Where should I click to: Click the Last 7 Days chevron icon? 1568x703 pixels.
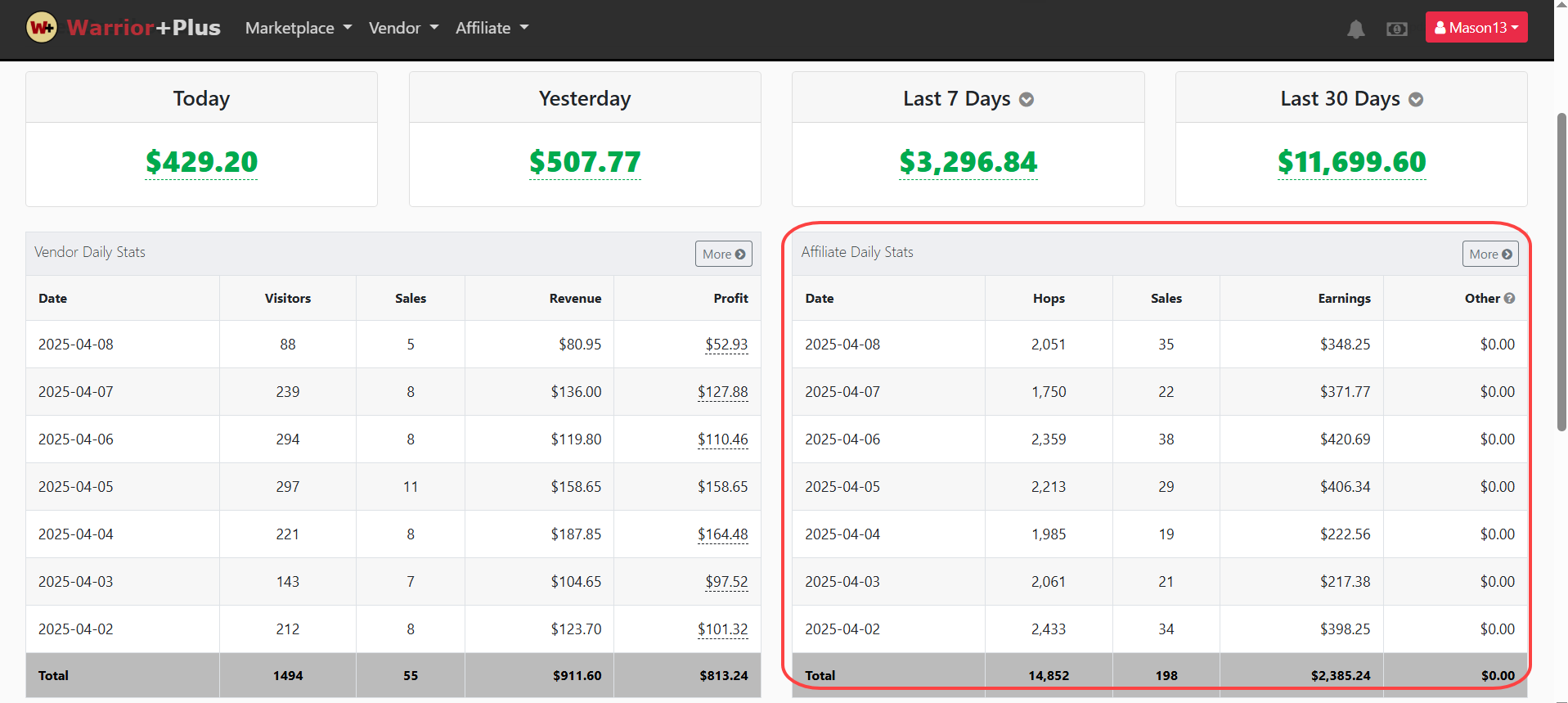point(1027,100)
